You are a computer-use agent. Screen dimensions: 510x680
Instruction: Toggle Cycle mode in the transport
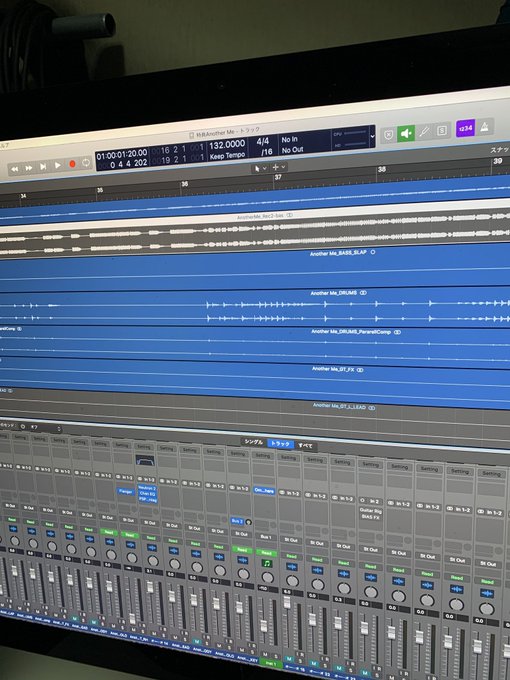point(86,163)
